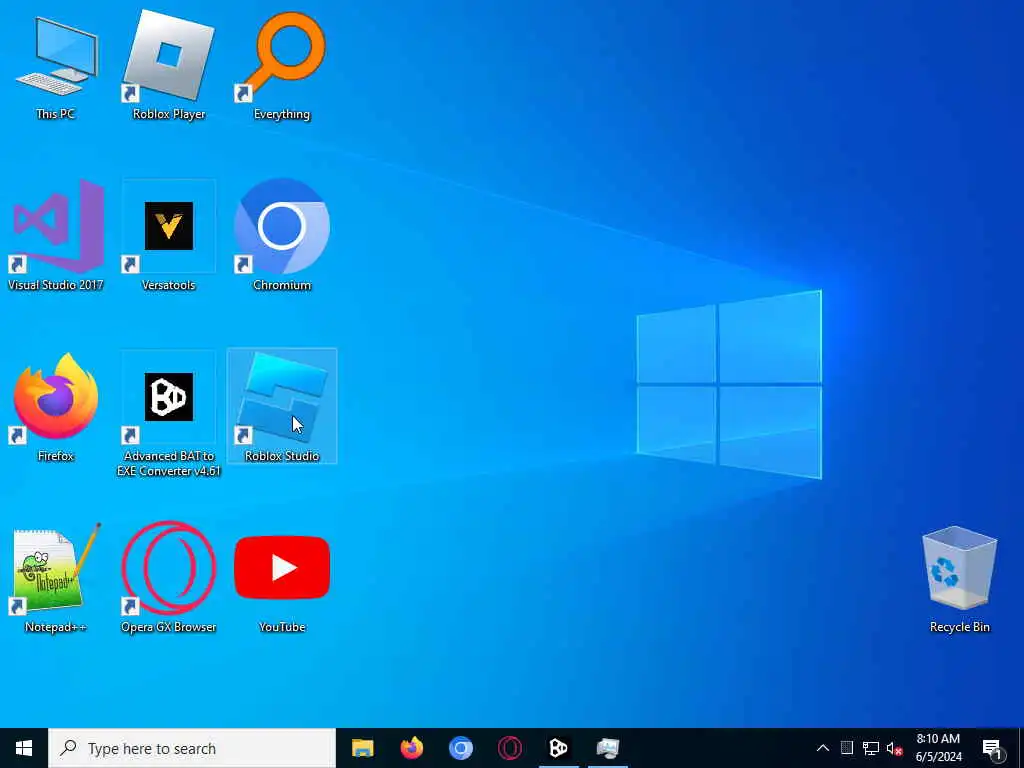1024x768 pixels.
Task: Open the taskbar clock and date
Action: click(938, 748)
